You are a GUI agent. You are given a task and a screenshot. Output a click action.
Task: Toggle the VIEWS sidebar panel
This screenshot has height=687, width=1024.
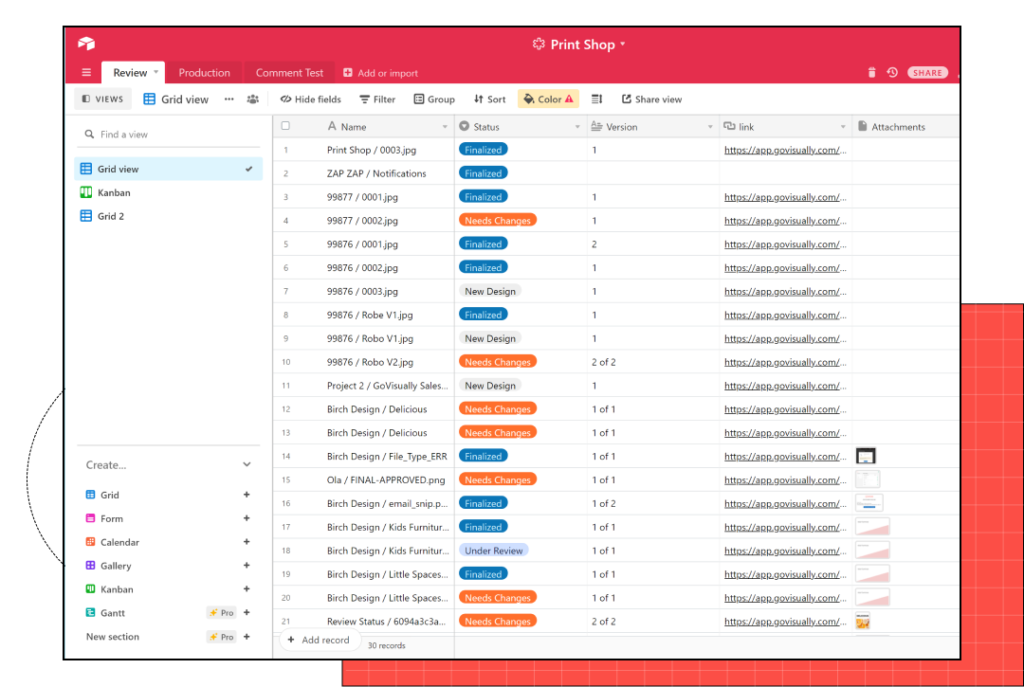click(x=101, y=98)
